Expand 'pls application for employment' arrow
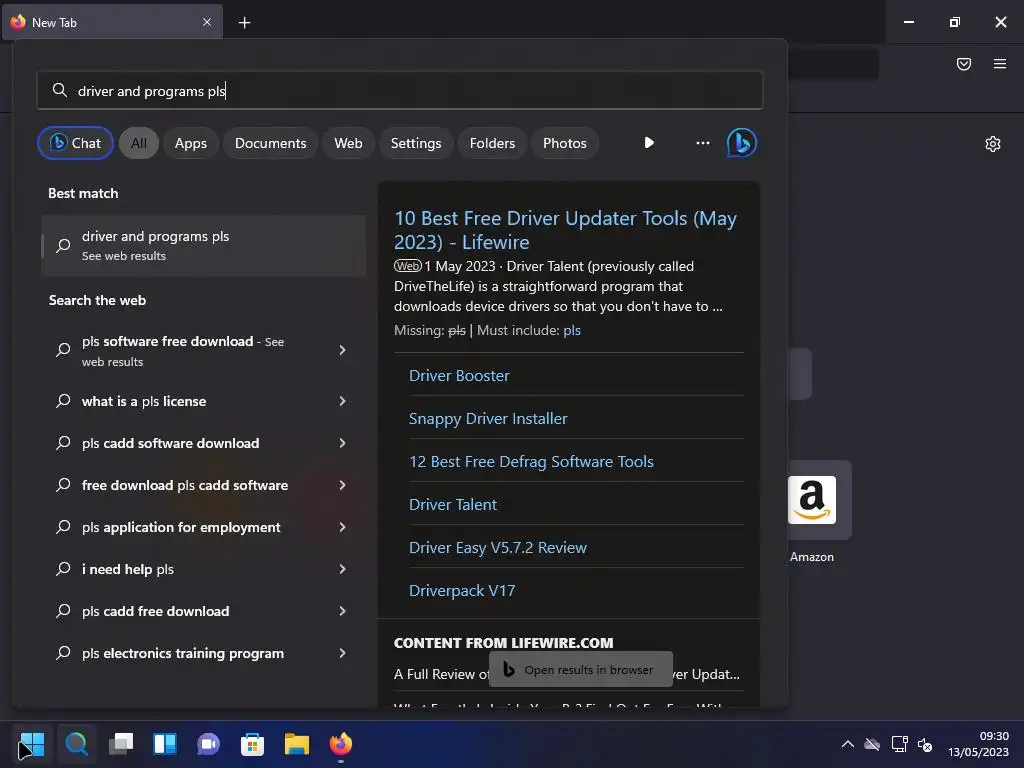The width and height of the screenshot is (1024, 768). [x=342, y=527]
